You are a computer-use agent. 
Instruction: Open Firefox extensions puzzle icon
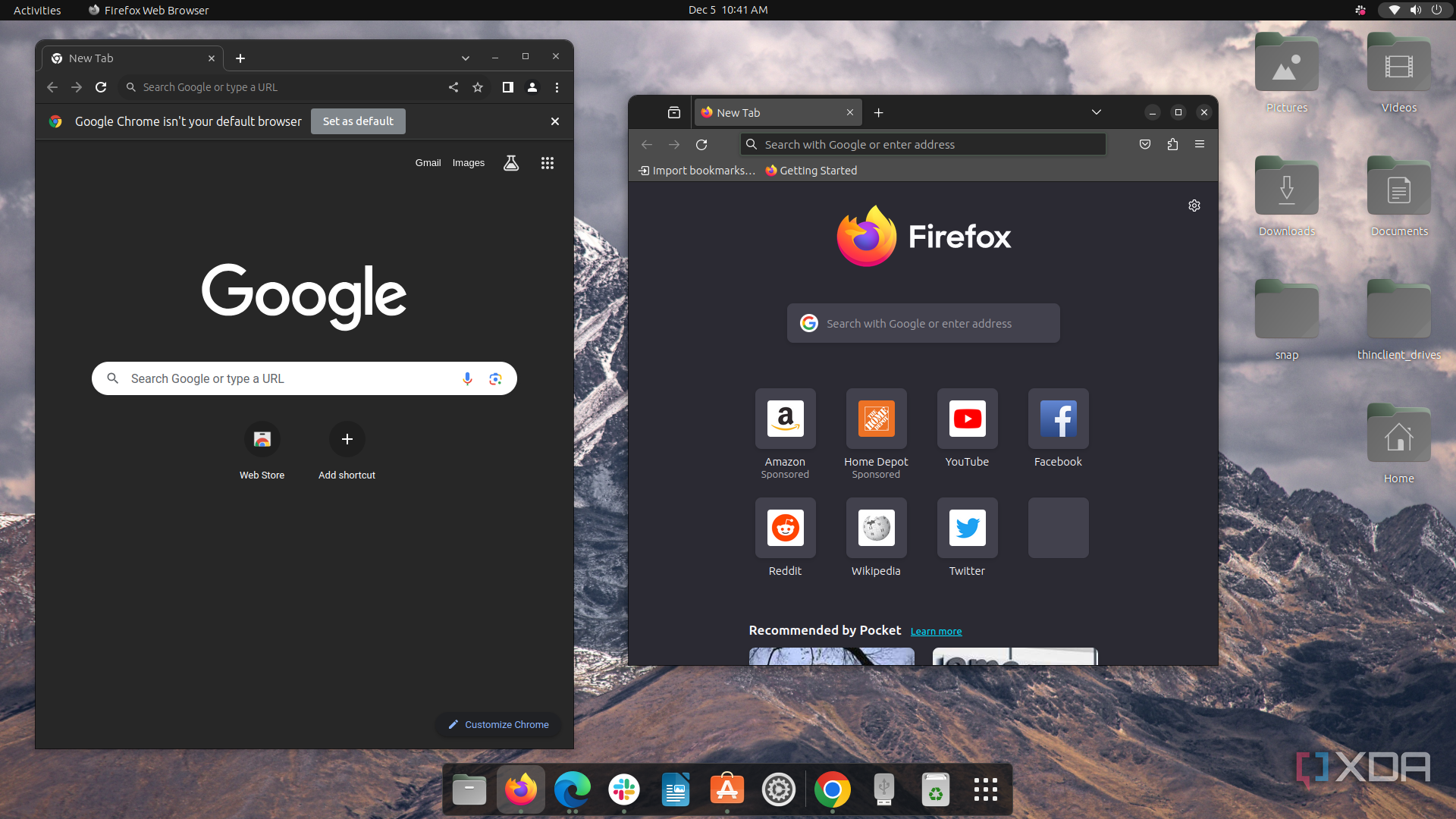(1172, 144)
